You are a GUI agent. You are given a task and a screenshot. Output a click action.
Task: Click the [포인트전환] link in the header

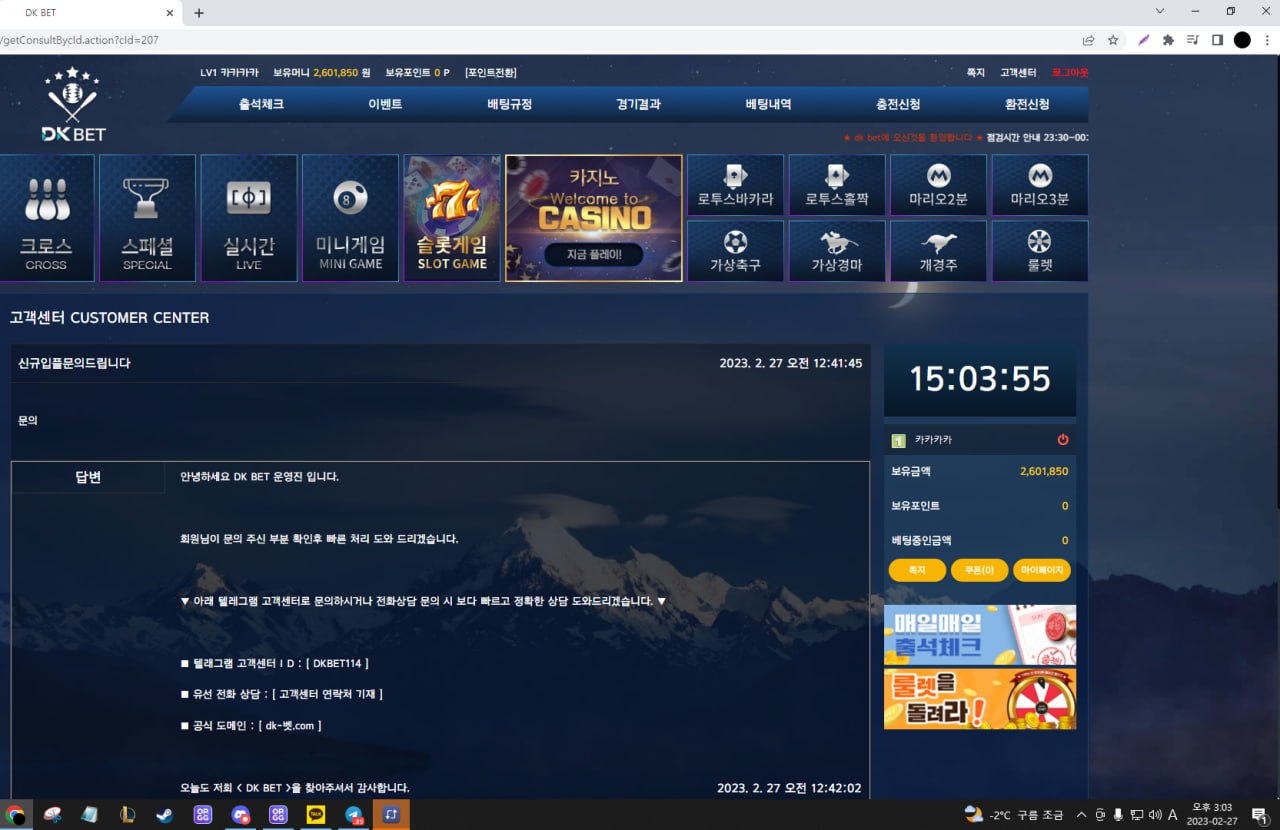point(490,73)
